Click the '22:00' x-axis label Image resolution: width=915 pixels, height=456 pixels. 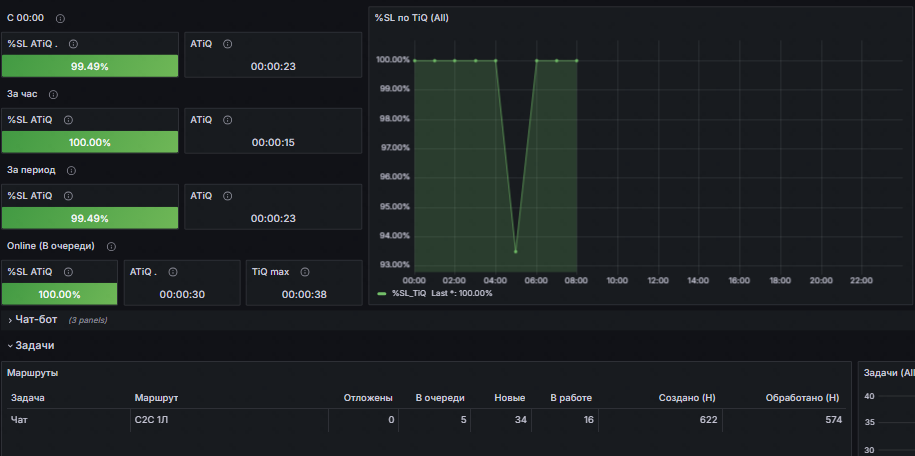point(861,280)
